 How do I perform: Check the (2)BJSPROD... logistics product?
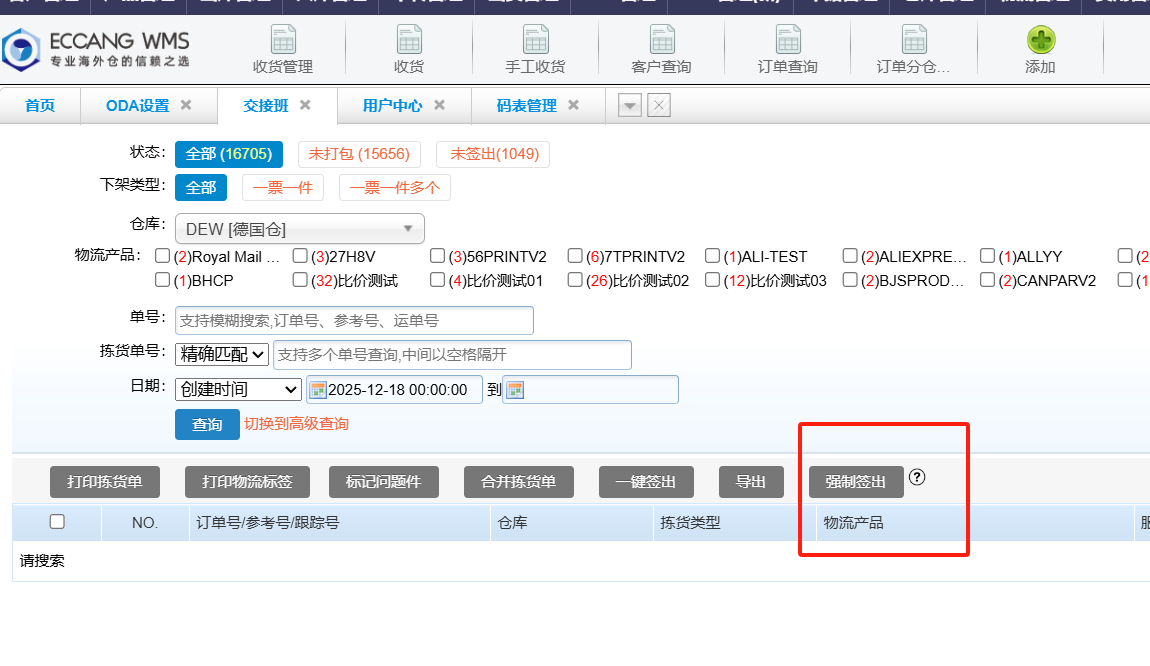pos(850,279)
